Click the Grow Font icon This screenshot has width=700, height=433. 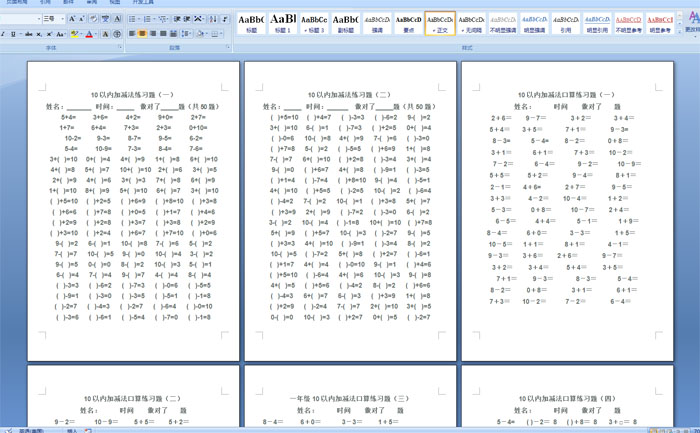72,19
